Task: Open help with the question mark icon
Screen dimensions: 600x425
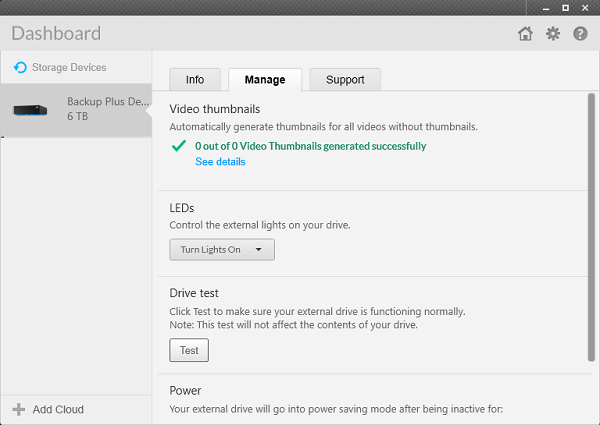Action: (580, 34)
